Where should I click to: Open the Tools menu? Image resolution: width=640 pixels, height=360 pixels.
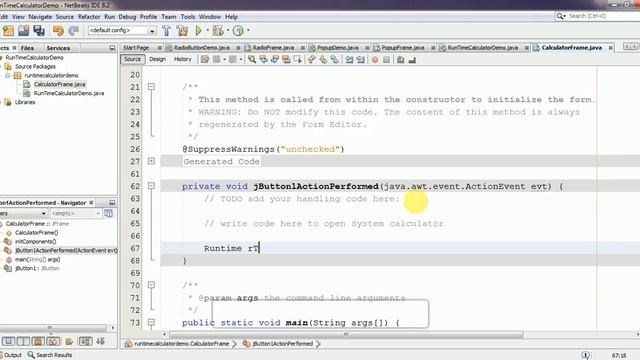pyautogui.click(x=188, y=17)
